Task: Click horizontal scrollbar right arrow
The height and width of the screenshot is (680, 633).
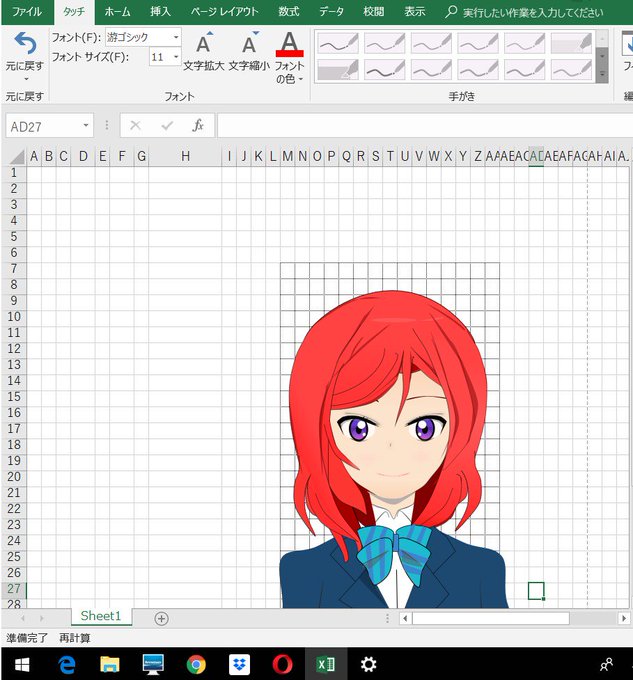Action: click(624, 618)
